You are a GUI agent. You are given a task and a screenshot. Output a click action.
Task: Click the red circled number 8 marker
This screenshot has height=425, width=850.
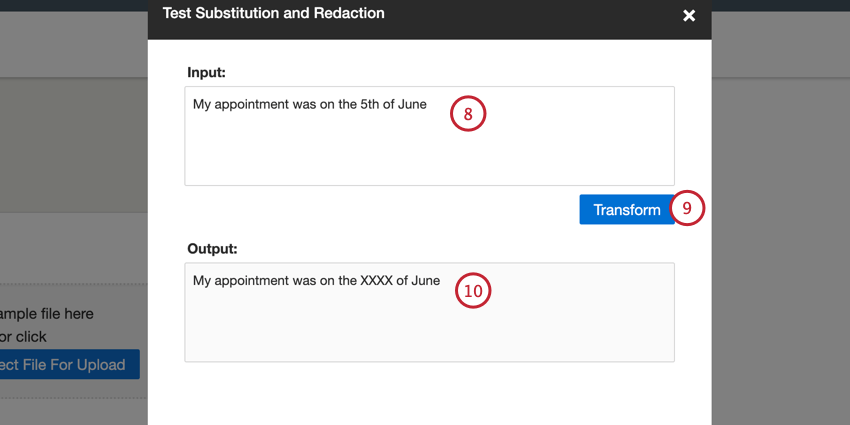tap(467, 113)
